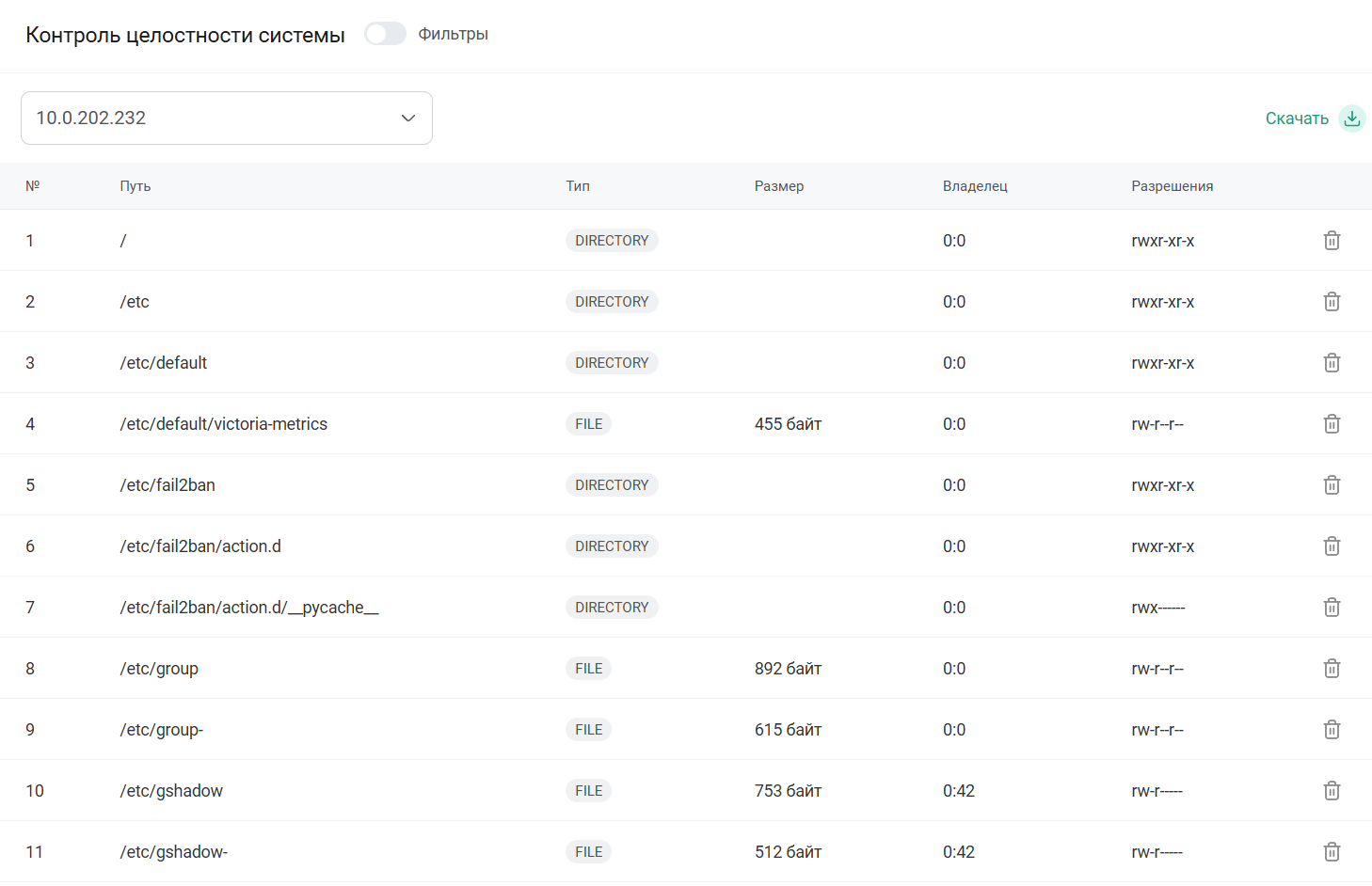Click the Владелец column header
1372x886 pixels.
pyautogui.click(x=975, y=186)
